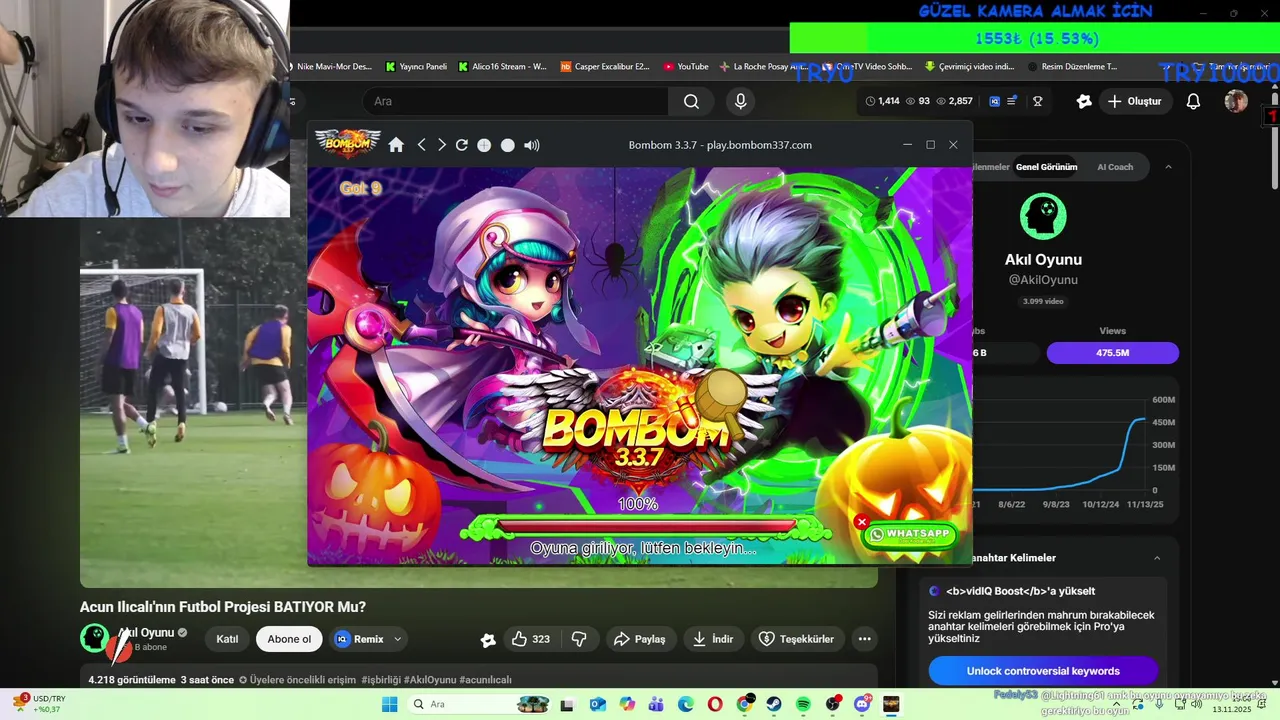Click the Paylaş share button
The image size is (1280, 720).
tap(639, 639)
